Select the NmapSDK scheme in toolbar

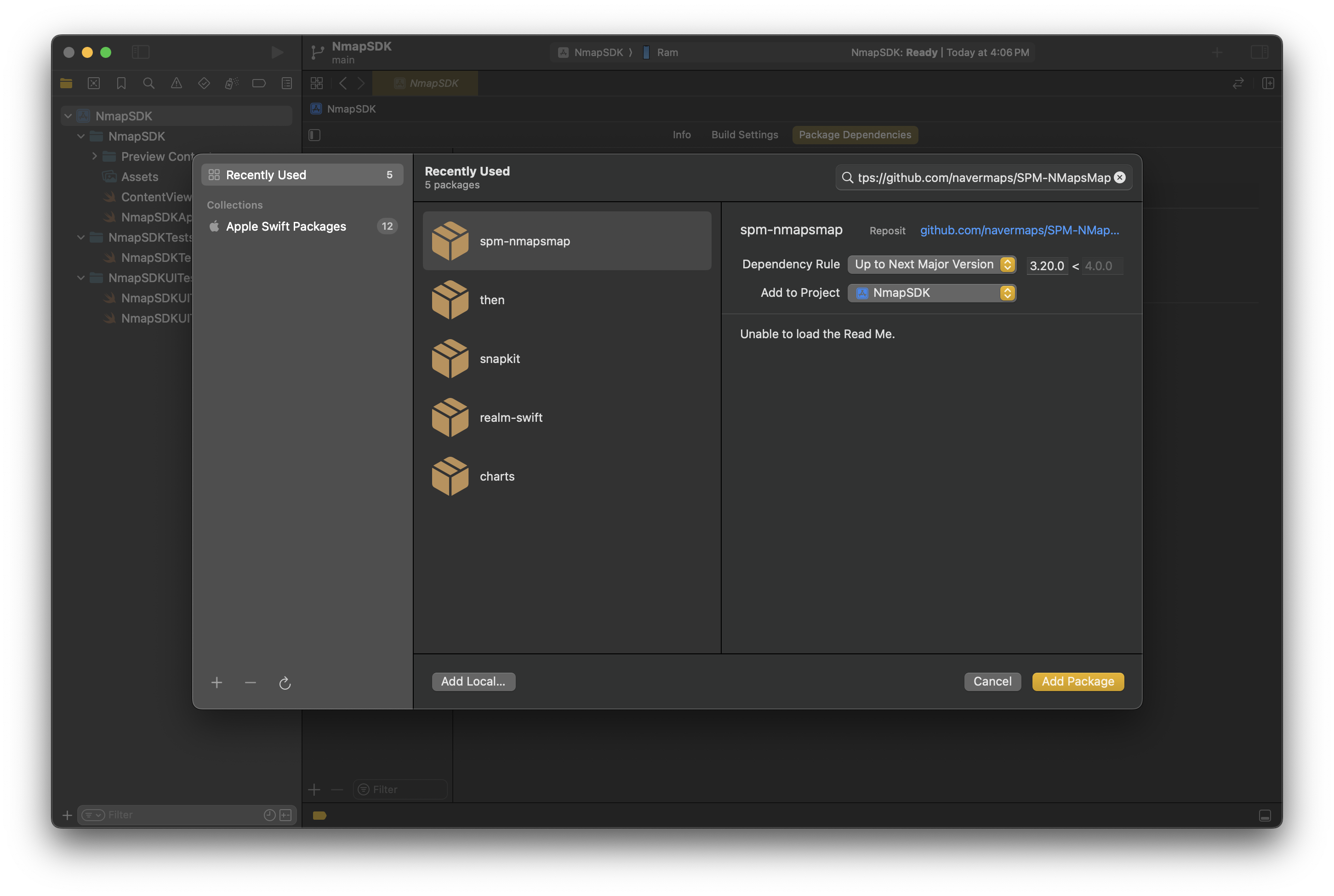click(x=590, y=52)
